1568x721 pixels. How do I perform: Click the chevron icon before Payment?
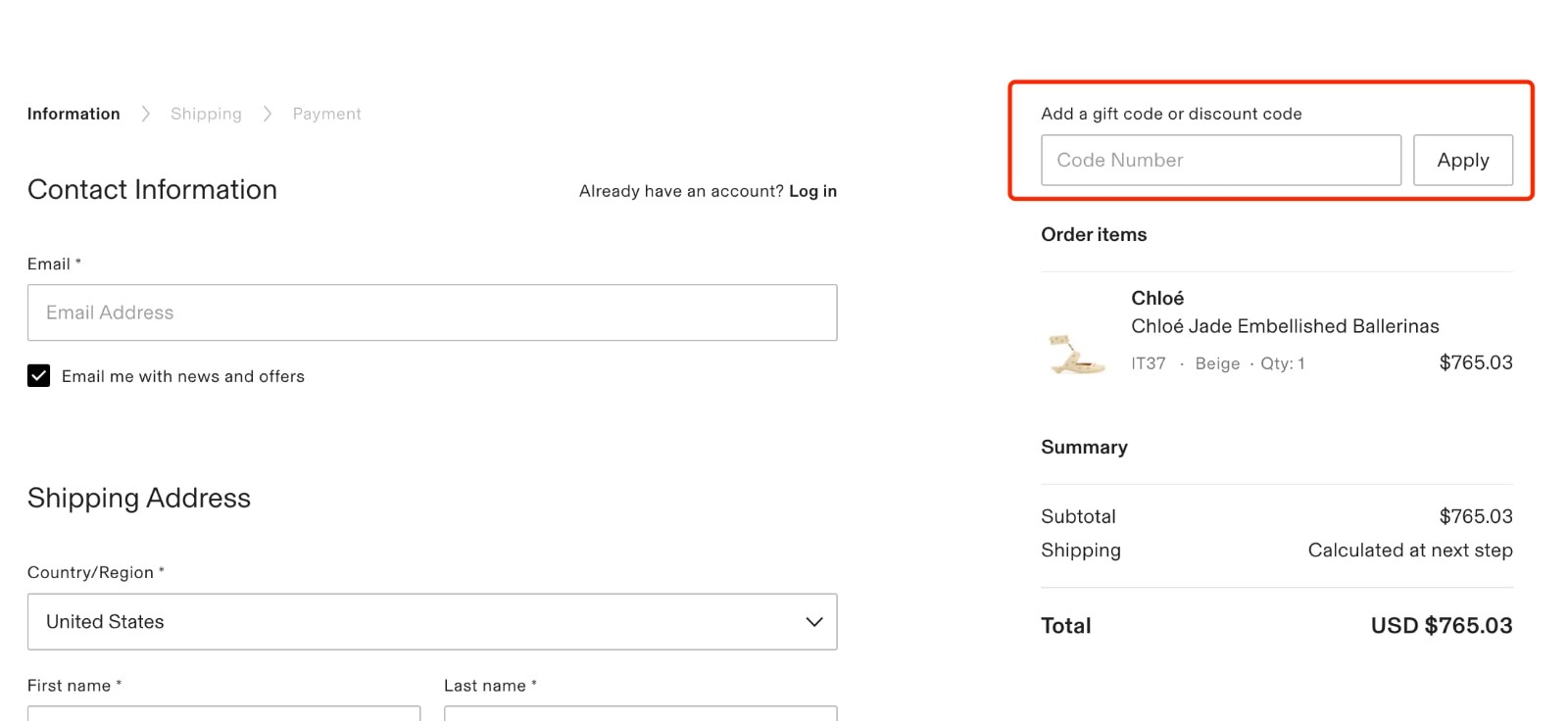click(267, 114)
